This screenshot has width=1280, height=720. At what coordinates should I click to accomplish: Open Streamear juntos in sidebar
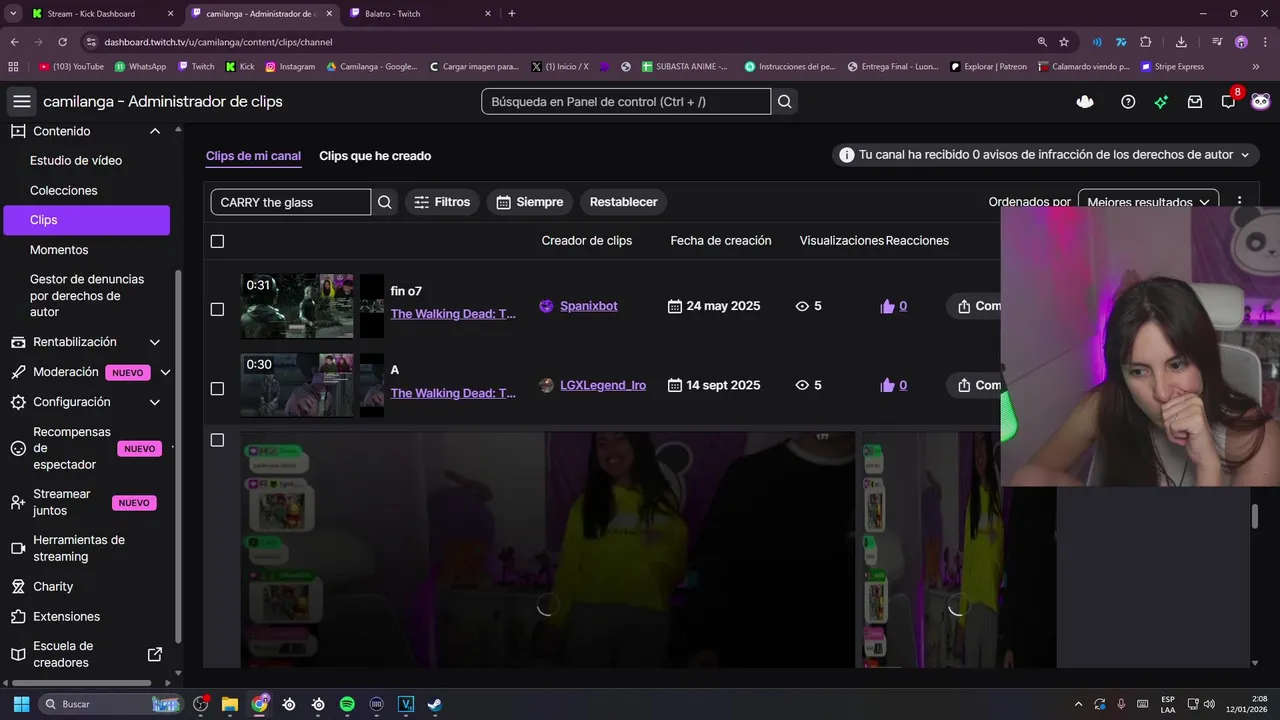[x=62, y=502]
